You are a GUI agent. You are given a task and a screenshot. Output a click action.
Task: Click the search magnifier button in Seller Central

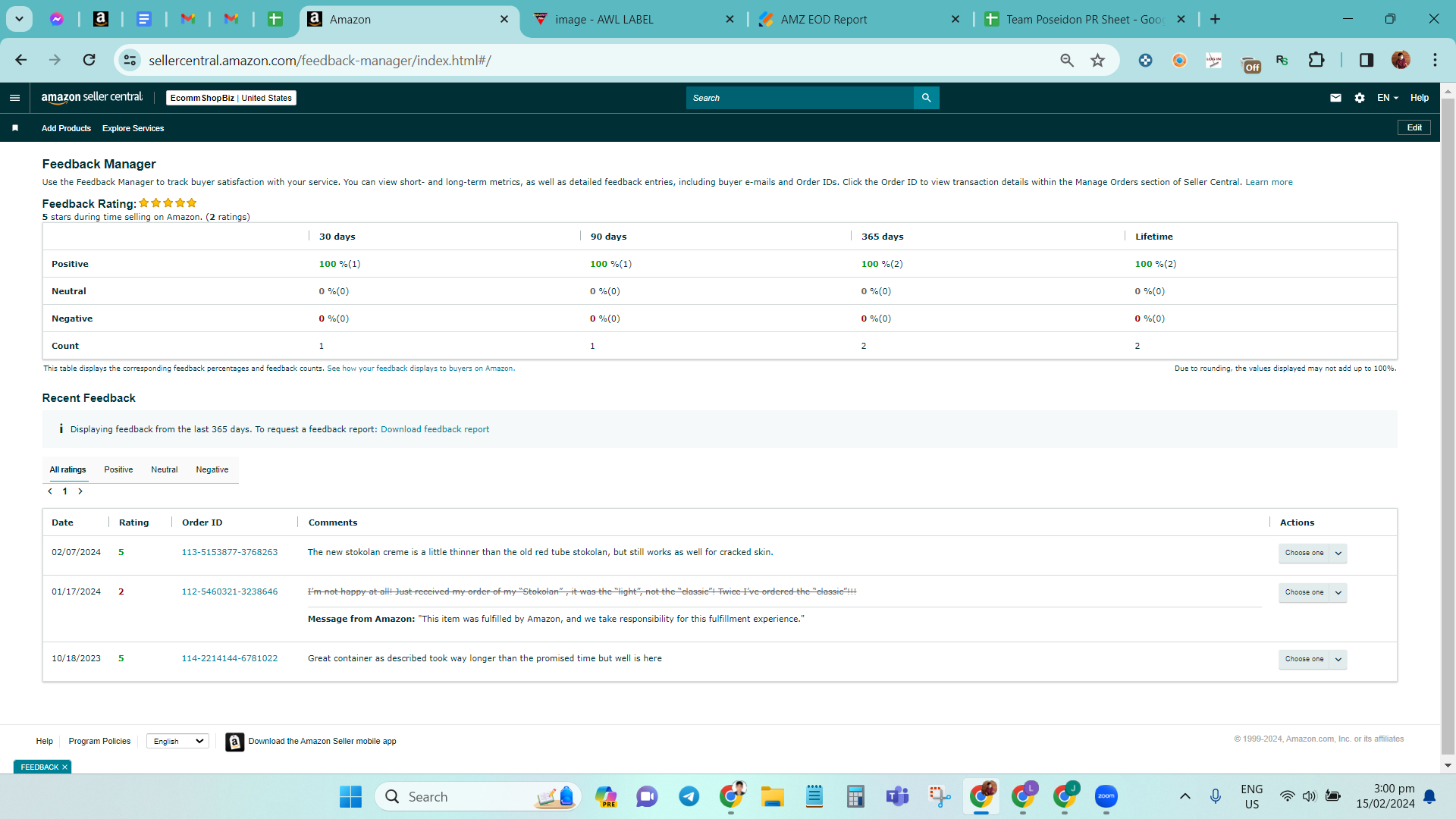[x=926, y=98]
